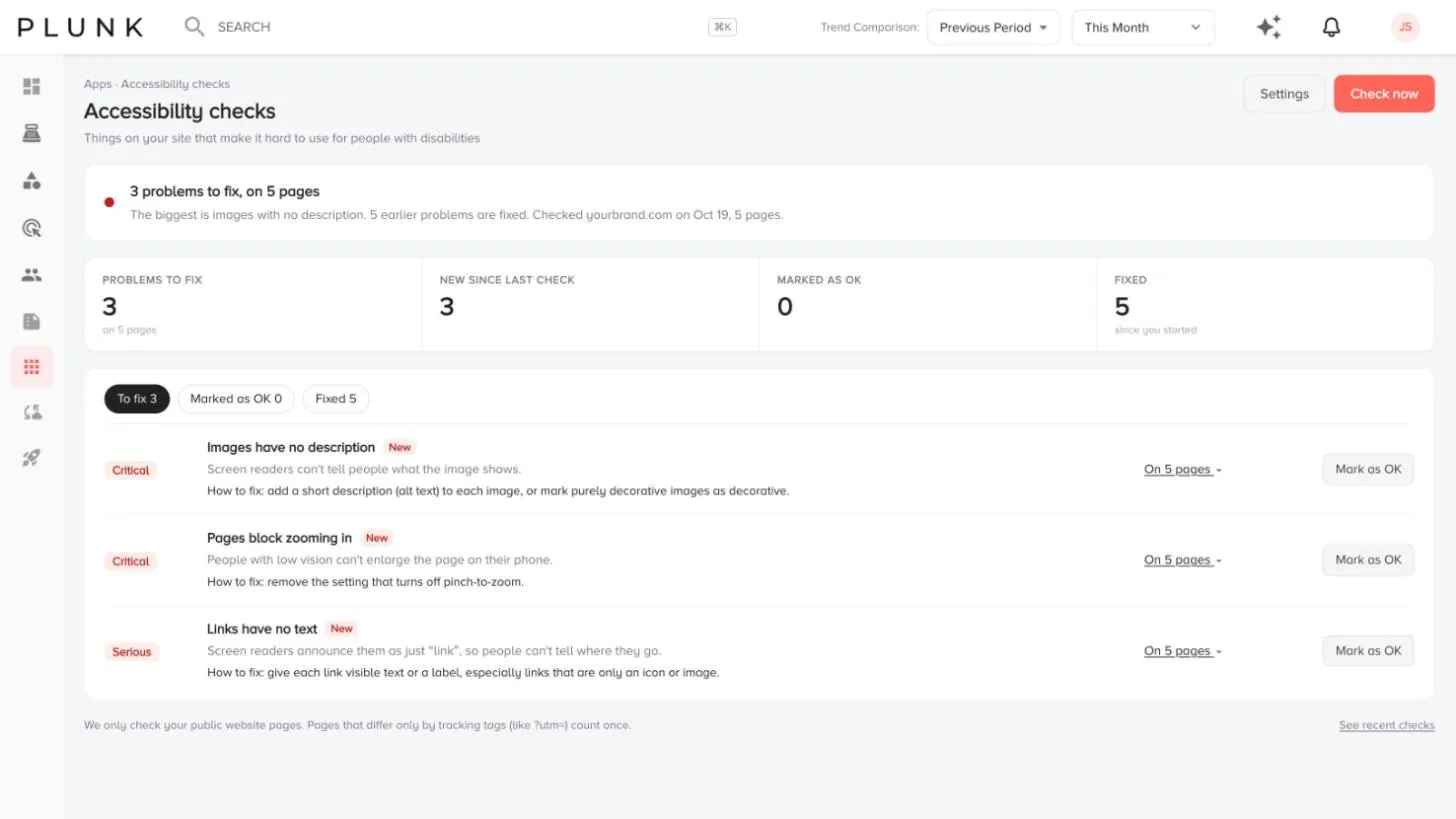Open the cash register icon in sidebar
Viewport: 1456px width, 819px height.
[x=31, y=133]
